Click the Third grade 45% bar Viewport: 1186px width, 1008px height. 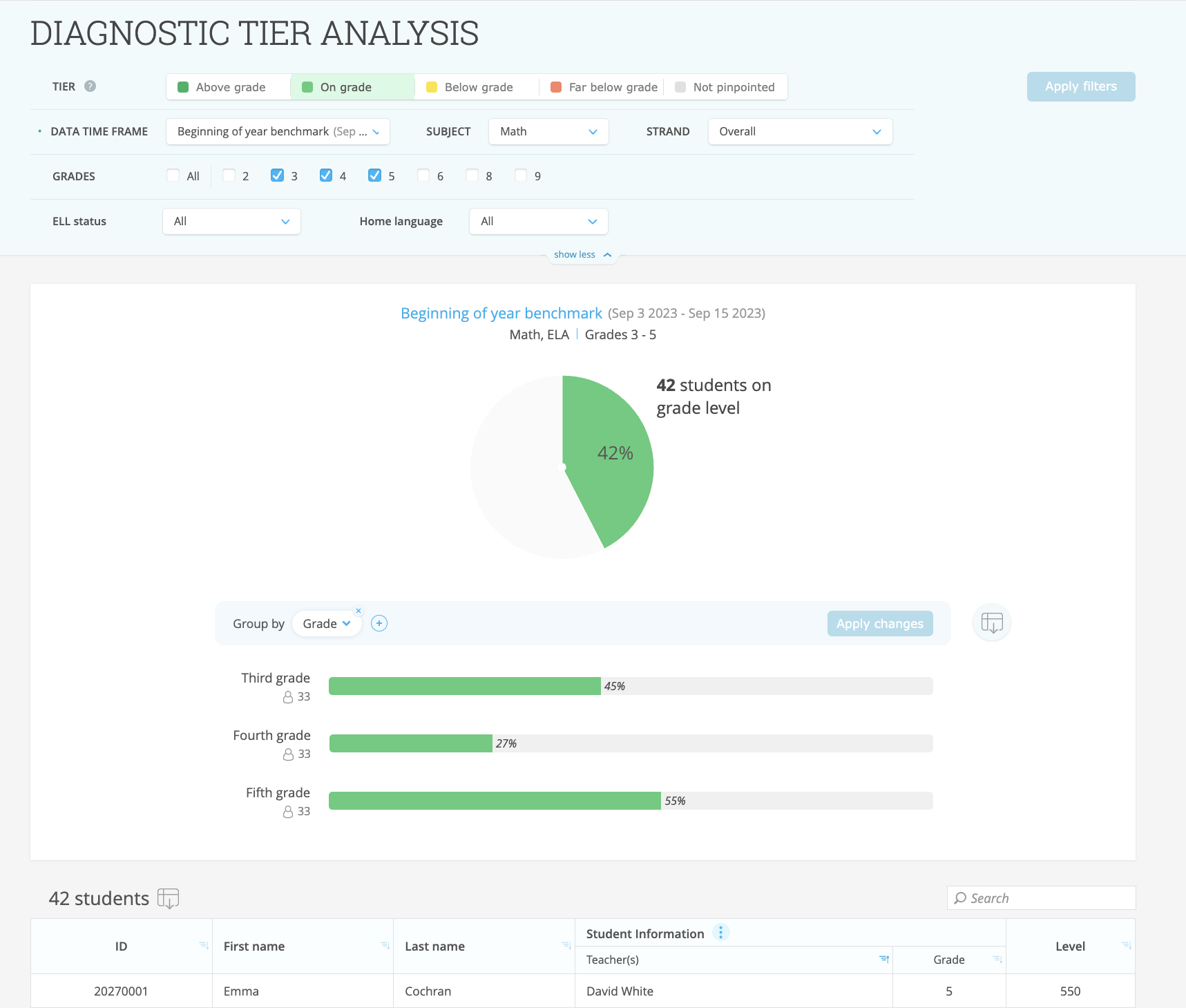[x=465, y=686]
